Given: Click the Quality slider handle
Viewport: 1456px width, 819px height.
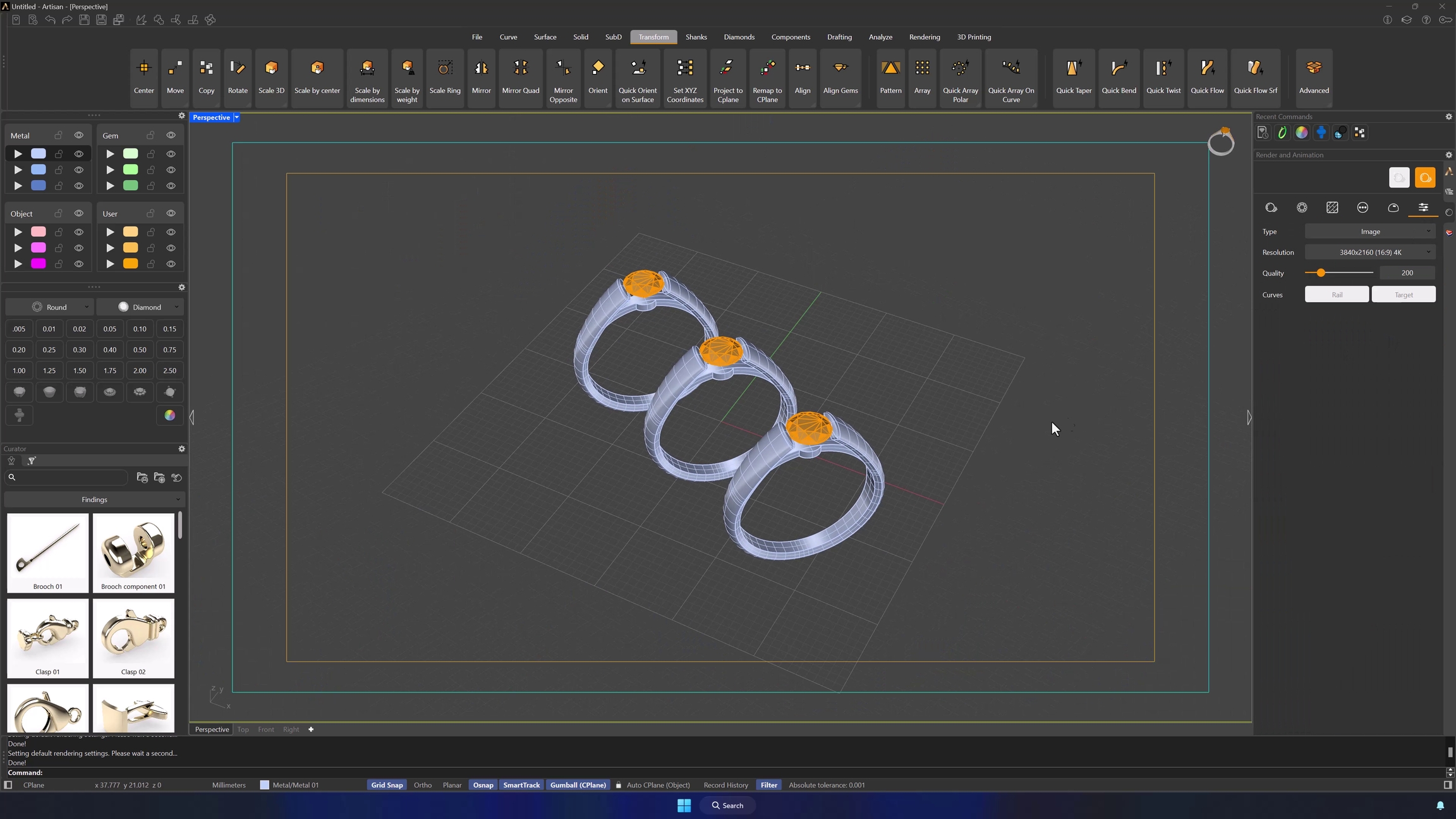Looking at the screenshot, I should [x=1321, y=273].
